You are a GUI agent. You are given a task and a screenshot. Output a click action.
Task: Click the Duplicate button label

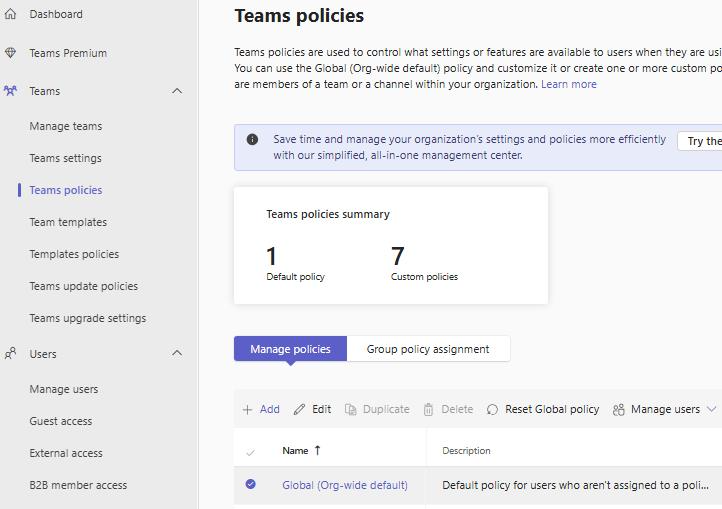pyautogui.click(x=386, y=409)
